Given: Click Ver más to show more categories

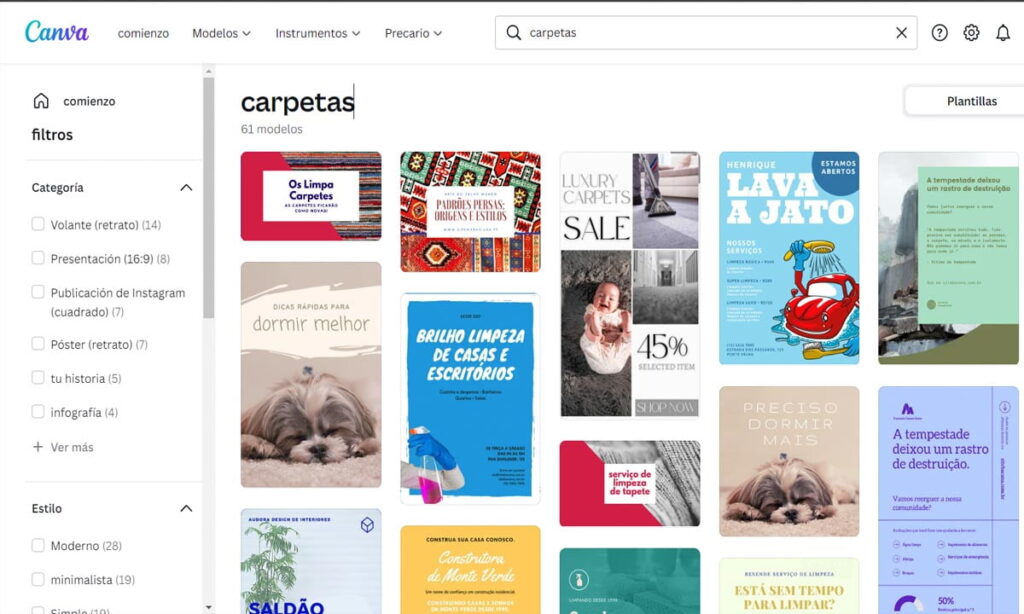Looking at the screenshot, I should [72, 447].
